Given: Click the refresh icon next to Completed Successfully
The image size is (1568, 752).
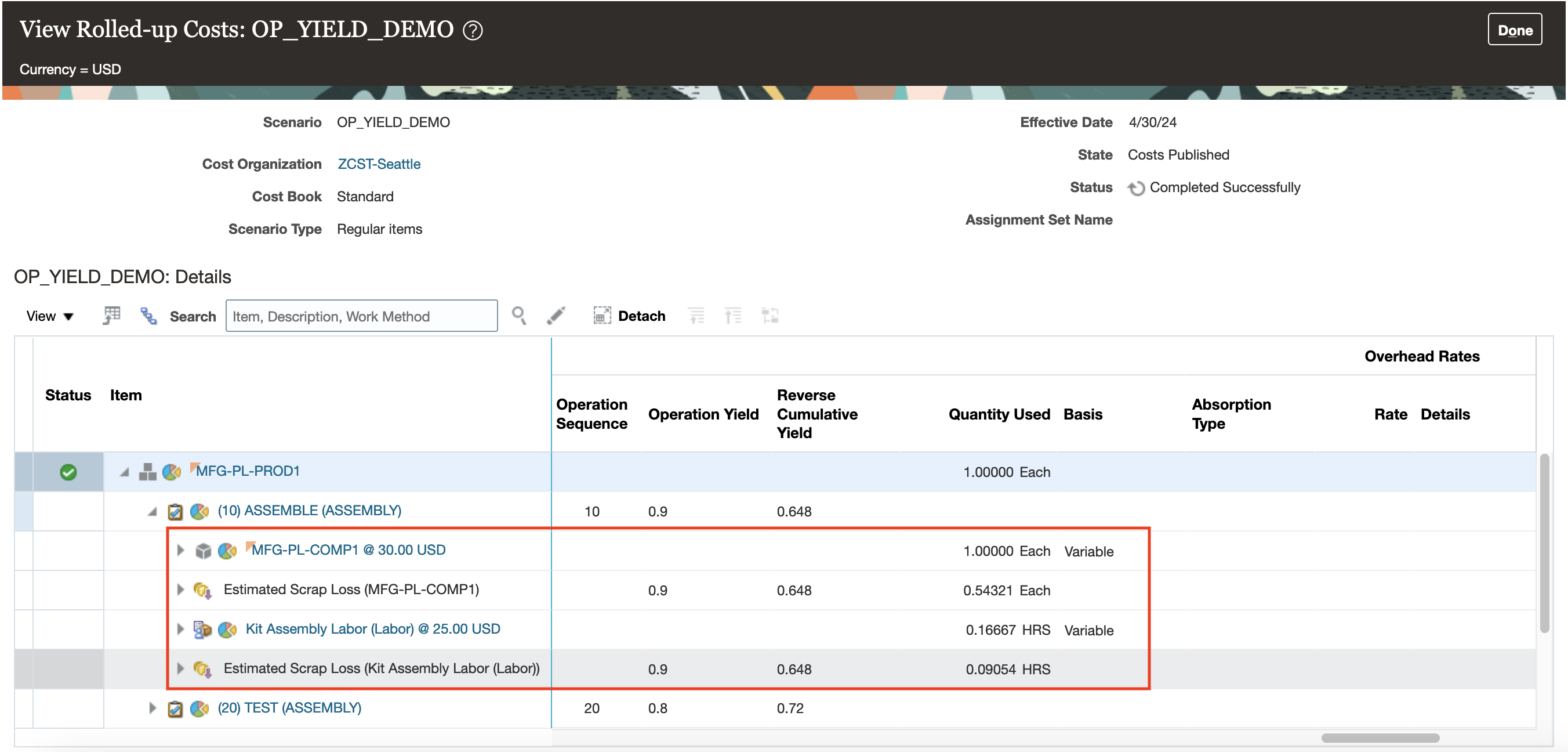Looking at the screenshot, I should (1136, 188).
